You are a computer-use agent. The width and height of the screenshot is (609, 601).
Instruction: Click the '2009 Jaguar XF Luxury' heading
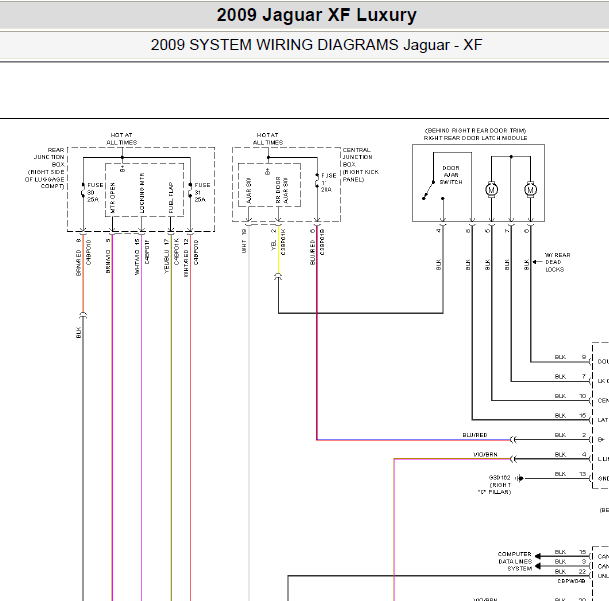coord(317,16)
